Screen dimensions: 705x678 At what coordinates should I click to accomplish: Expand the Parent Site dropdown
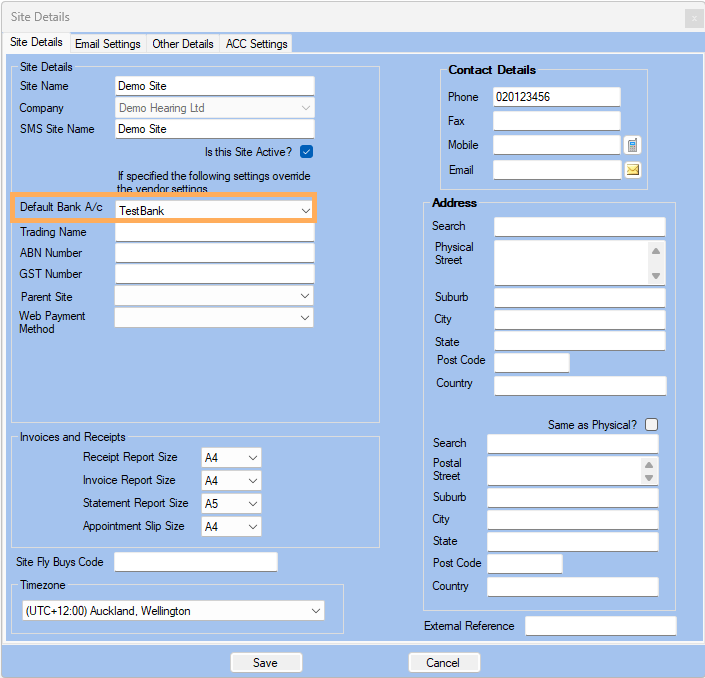(x=305, y=296)
